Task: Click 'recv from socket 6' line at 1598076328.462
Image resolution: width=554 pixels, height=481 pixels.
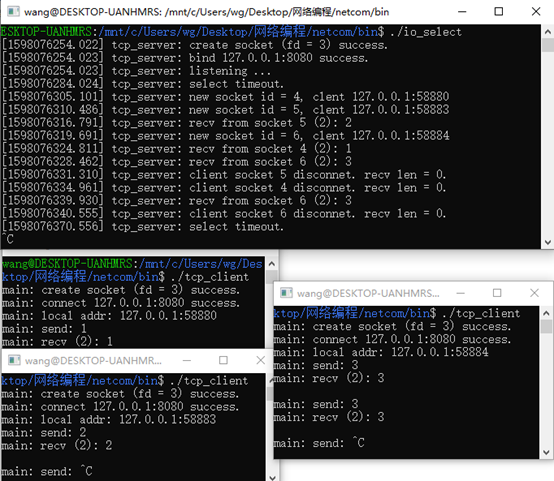Action: tap(177, 162)
